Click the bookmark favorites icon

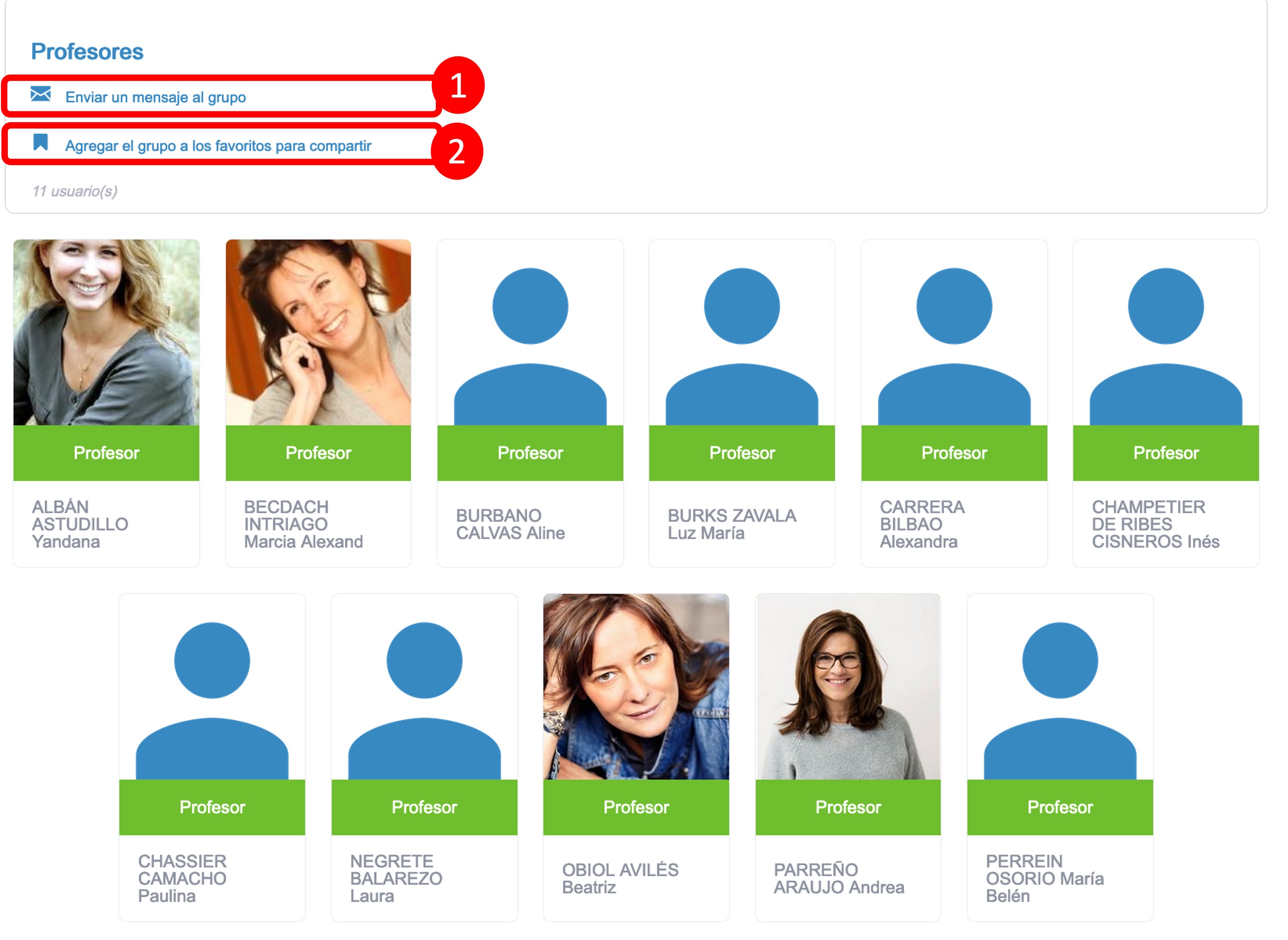point(40,142)
